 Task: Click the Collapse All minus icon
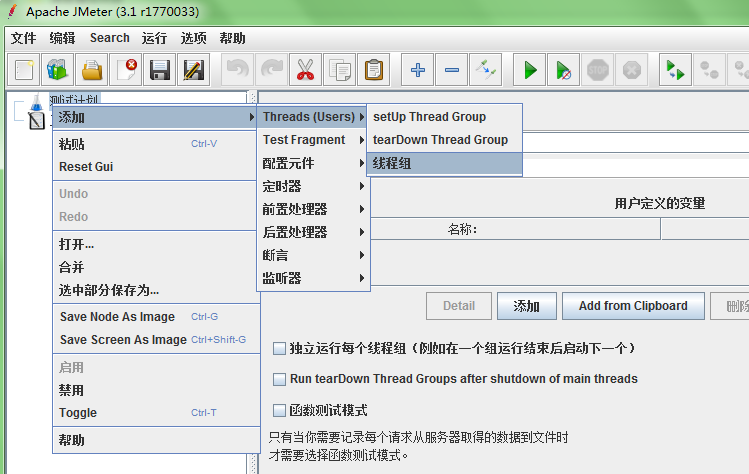451,70
